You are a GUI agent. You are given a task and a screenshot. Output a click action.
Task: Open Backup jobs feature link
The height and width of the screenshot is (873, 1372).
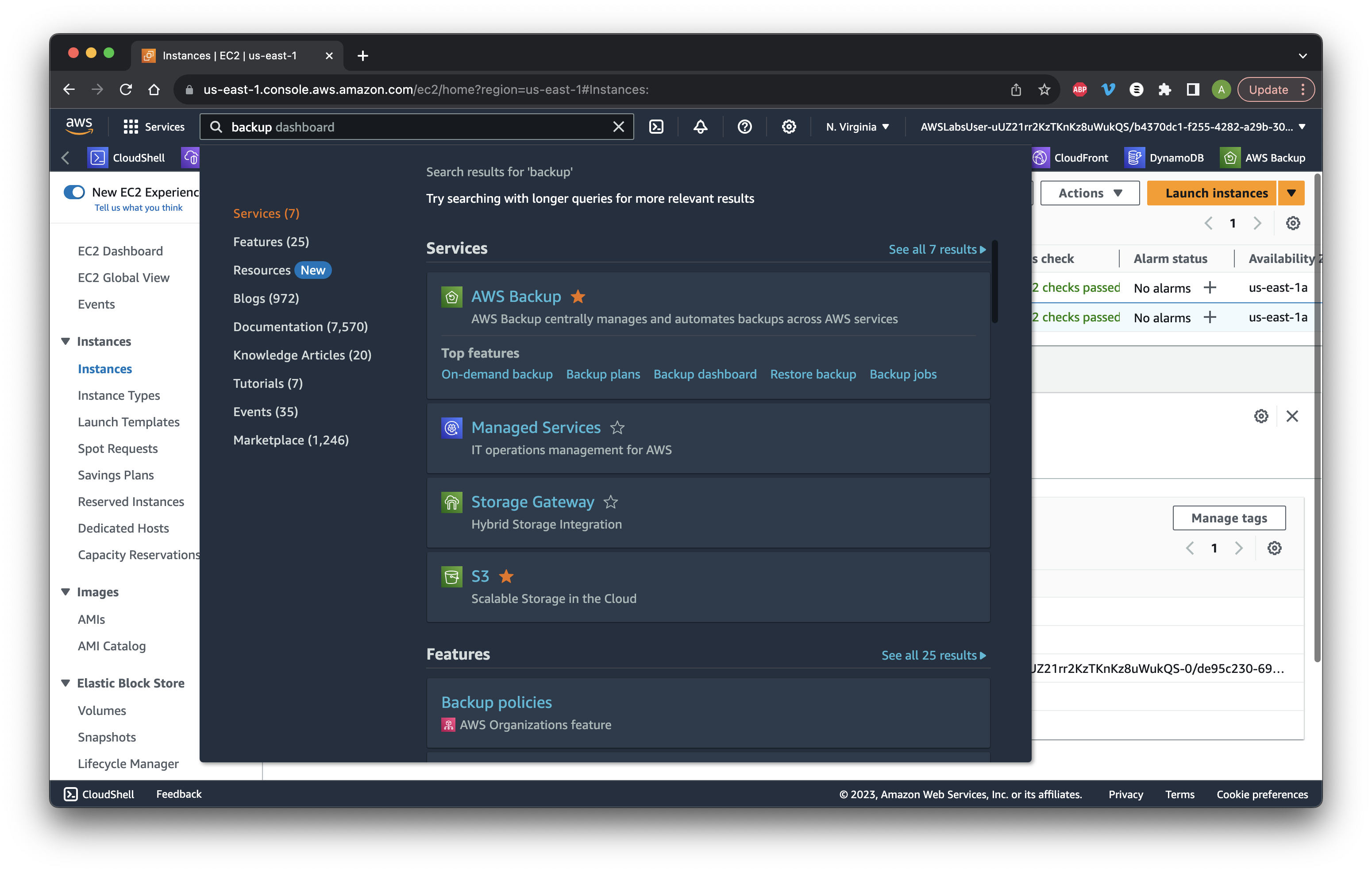(902, 374)
